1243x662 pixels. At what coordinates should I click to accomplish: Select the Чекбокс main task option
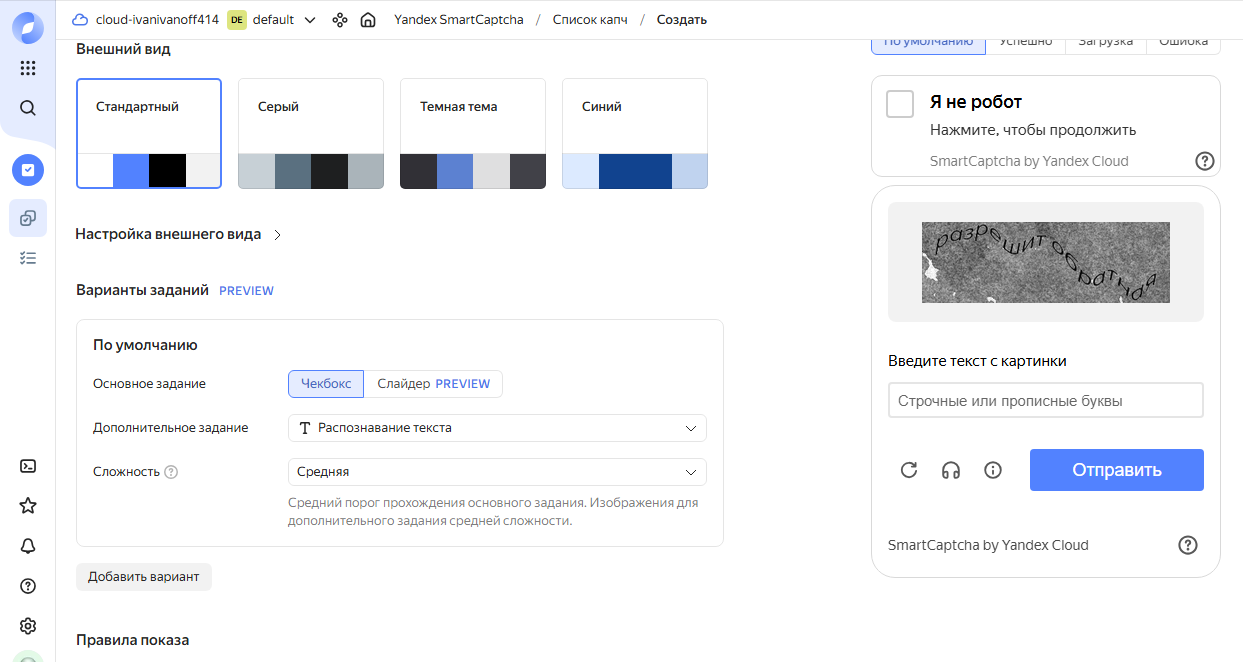[x=326, y=384]
